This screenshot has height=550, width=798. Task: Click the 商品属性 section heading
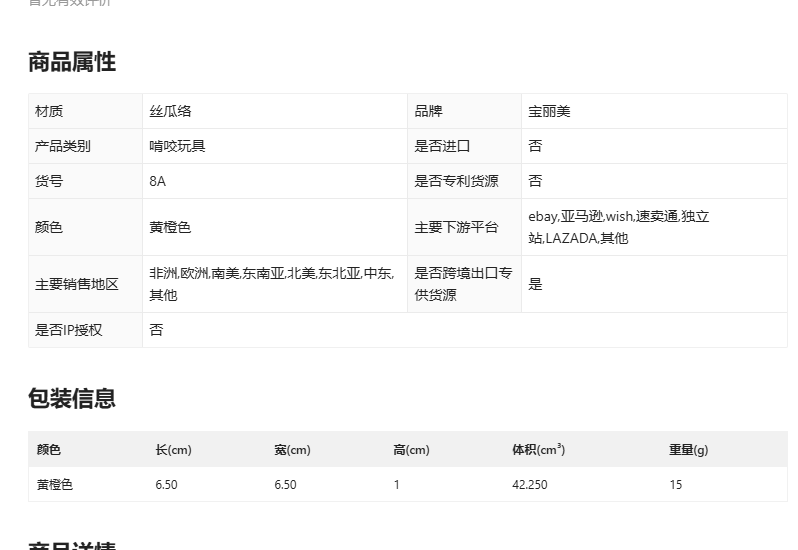point(72,62)
